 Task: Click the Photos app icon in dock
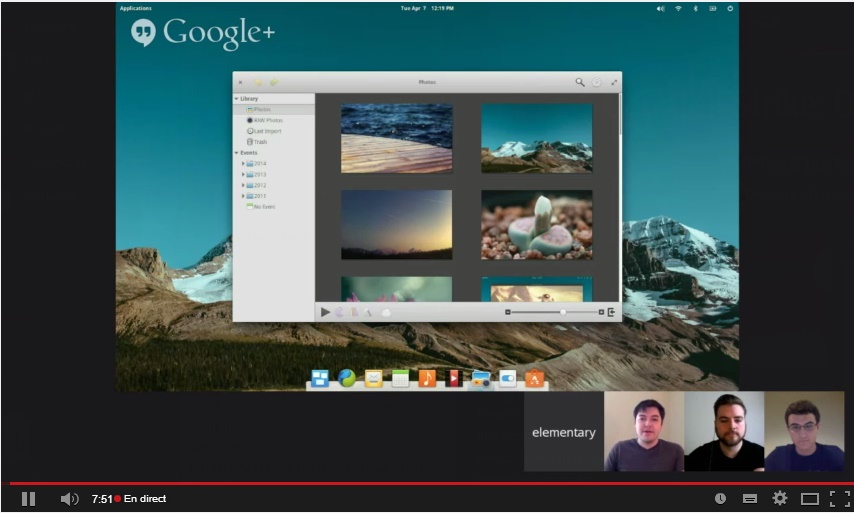481,379
